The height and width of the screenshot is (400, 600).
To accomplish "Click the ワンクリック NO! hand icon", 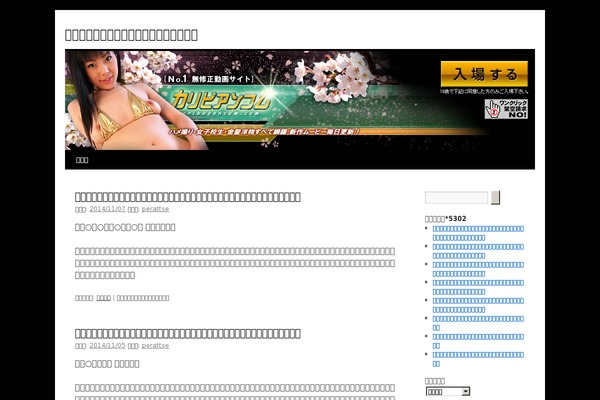I will 506,109.
